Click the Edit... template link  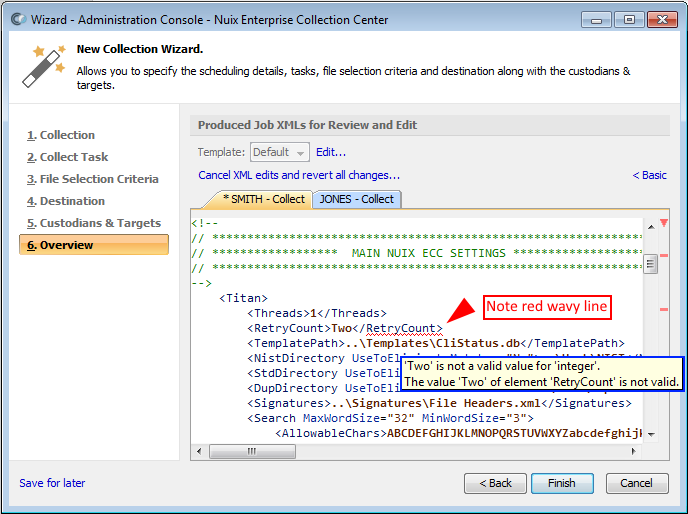[331, 152]
